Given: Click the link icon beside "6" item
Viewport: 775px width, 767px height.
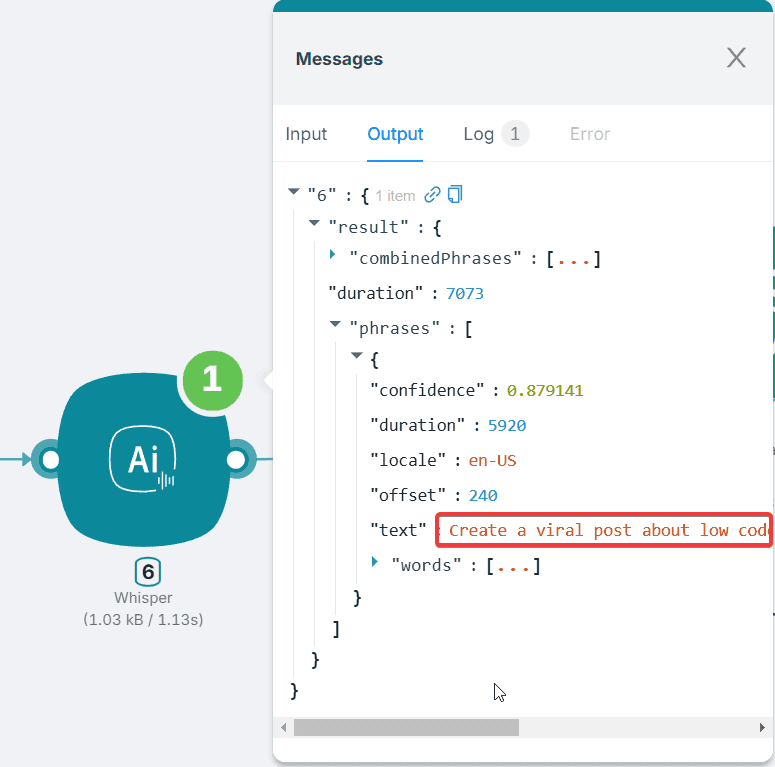Looking at the screenshot, I should tap(433, 195).
